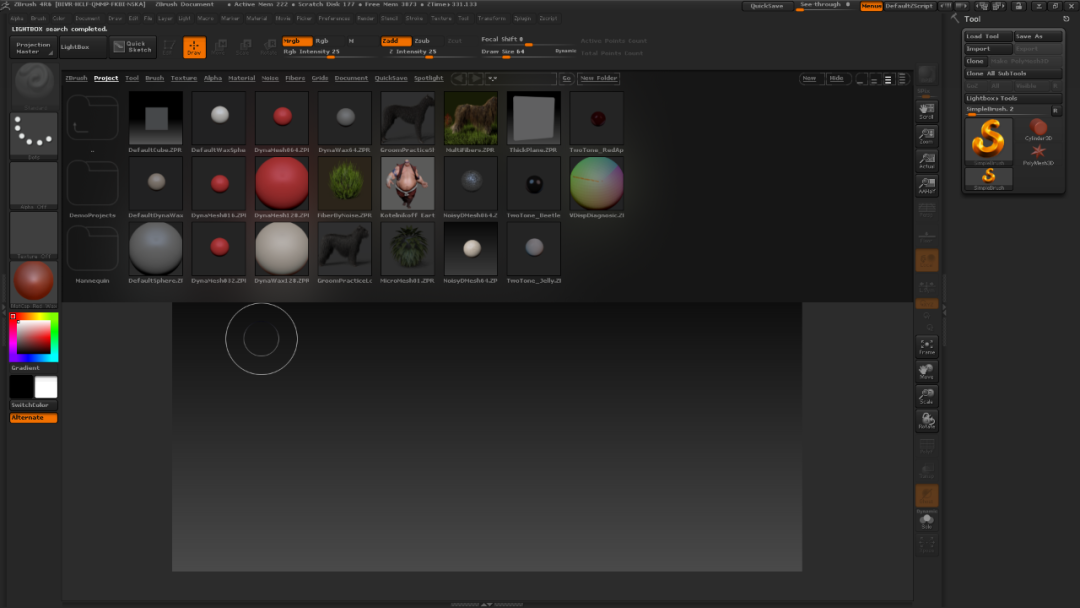The image size is (1080, 608).
Task: Click Clone All SubTools
Action: tap(1012, 74)
